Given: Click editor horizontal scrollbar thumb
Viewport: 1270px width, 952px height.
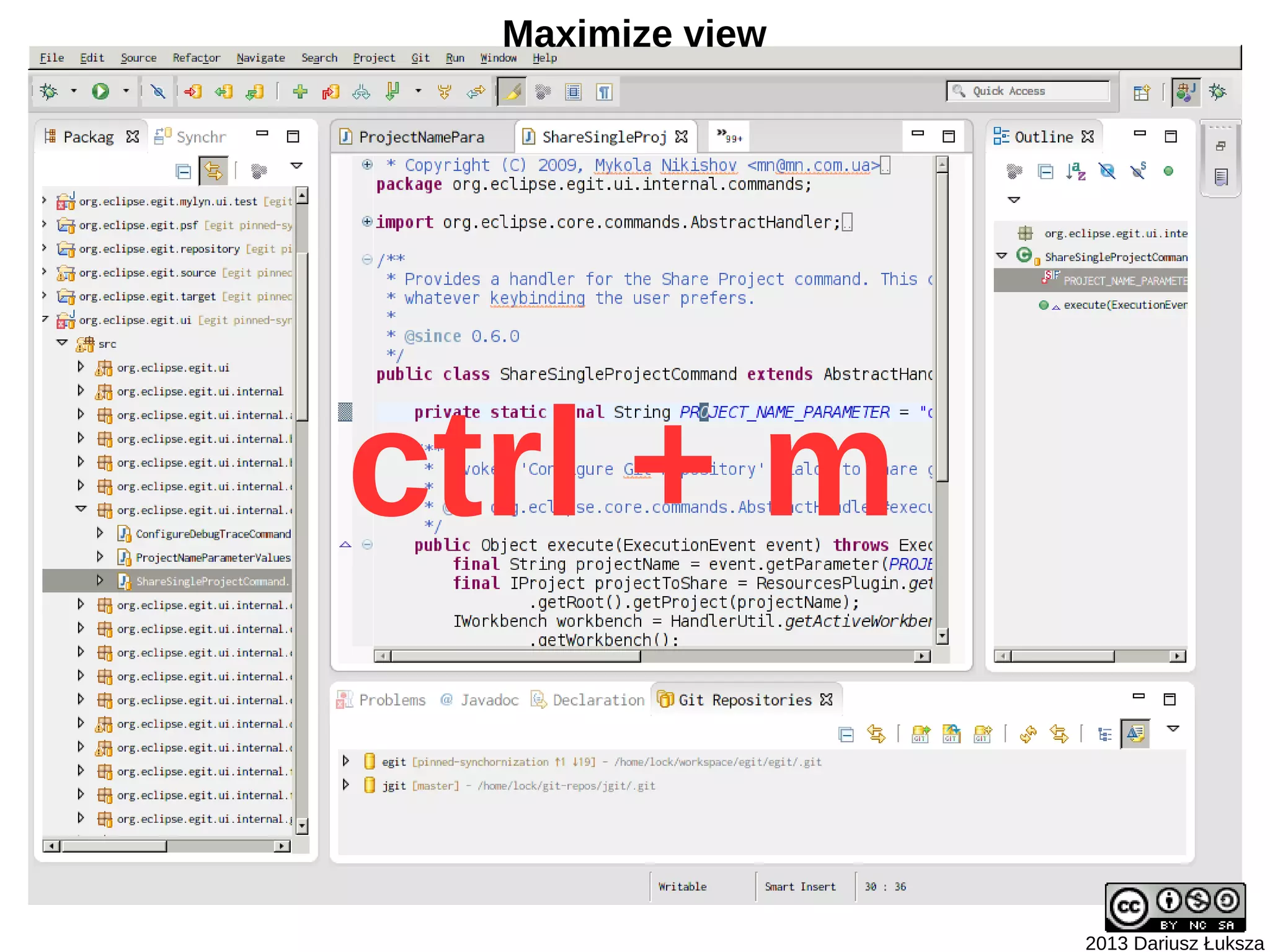Looking at the screenshot, I should click(x=515, y=656).
